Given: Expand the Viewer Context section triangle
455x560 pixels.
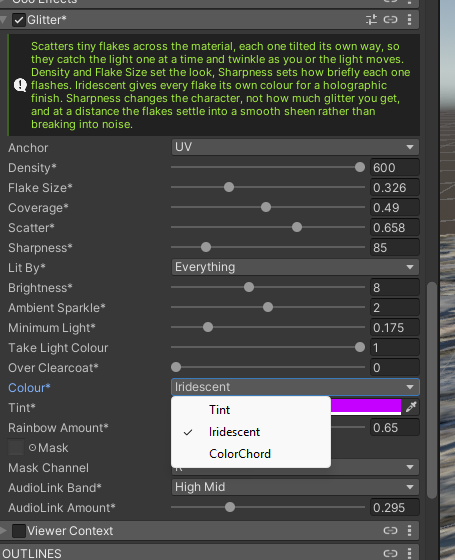Looking at the screenshot, I should click(4, 531).
